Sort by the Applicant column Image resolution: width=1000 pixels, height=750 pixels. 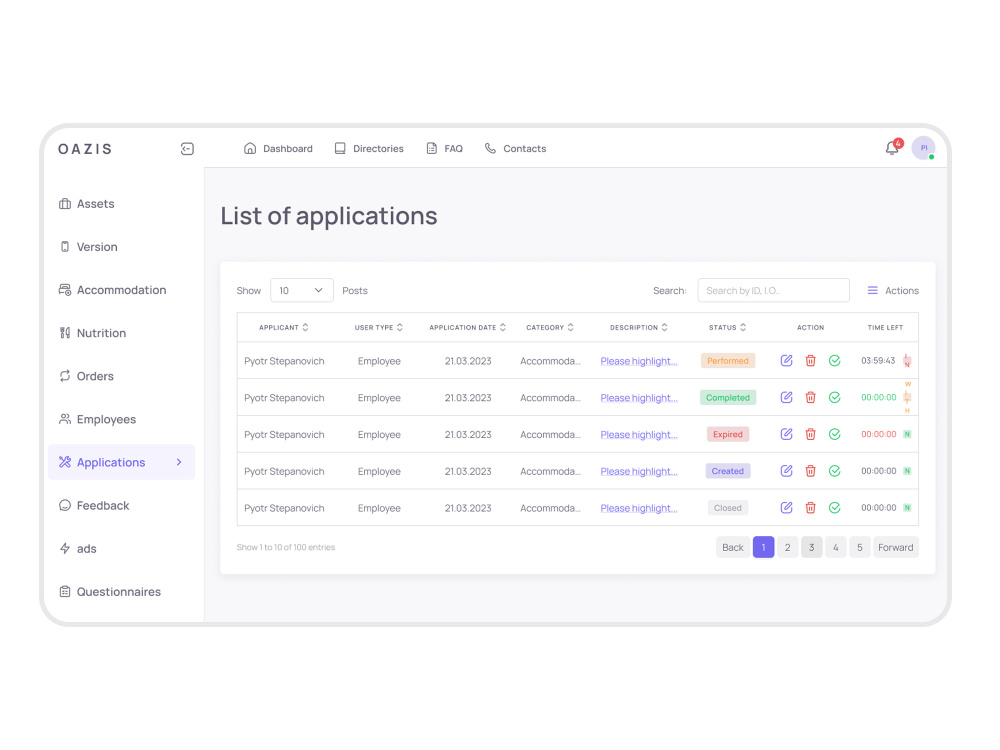(x=284, y=327)
